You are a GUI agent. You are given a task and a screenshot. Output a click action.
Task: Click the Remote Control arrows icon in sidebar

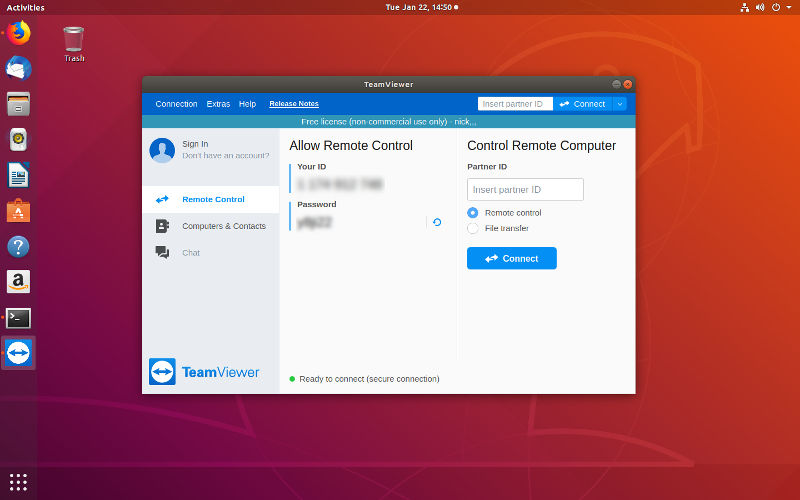[x=162, y=199]
